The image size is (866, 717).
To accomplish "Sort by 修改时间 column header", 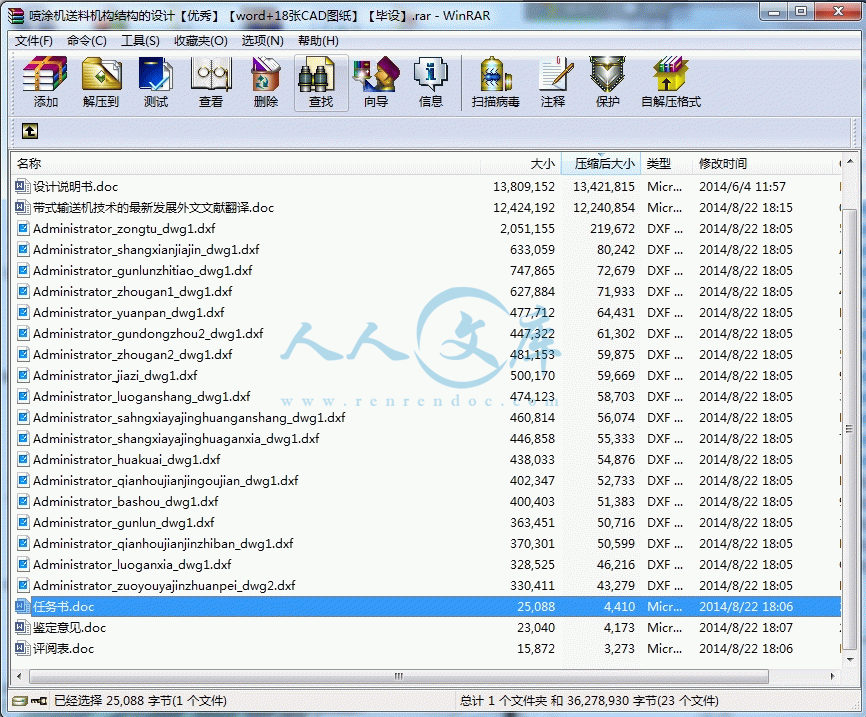I will pos(762,164).
